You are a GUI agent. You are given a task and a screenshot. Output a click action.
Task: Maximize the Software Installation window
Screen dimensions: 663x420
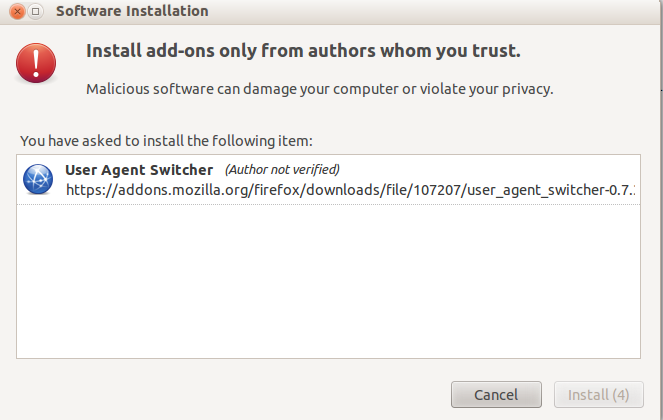click(35, 12)
